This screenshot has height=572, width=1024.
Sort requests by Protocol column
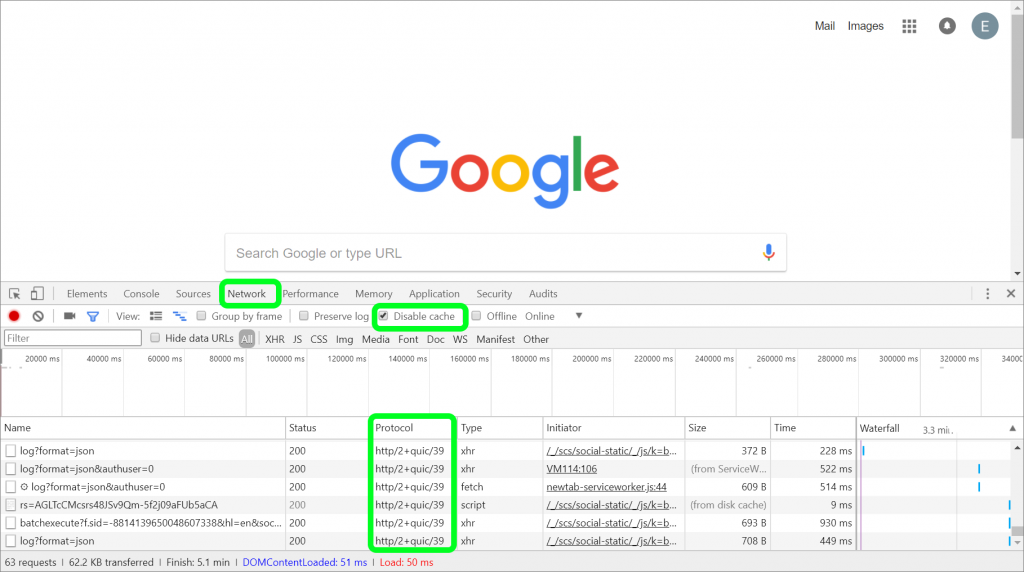[x=413, y=428]
